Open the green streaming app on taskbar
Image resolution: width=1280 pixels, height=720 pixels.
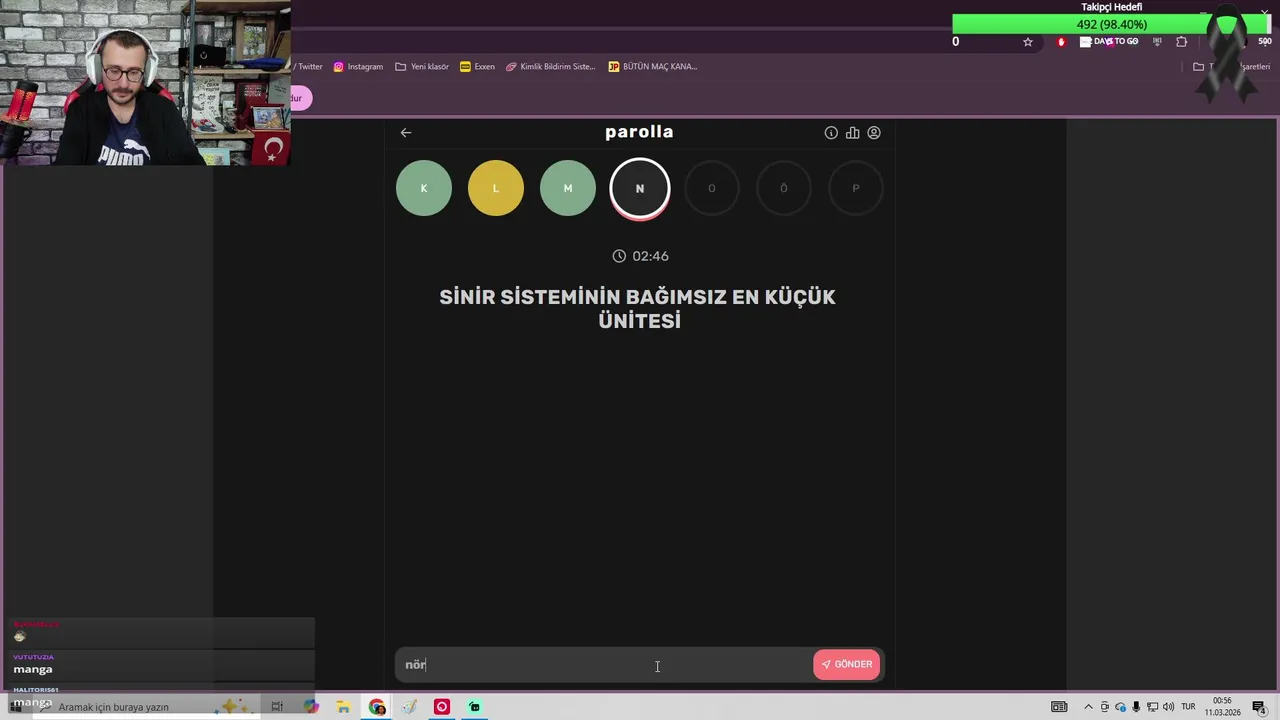[x=475, y=707]
